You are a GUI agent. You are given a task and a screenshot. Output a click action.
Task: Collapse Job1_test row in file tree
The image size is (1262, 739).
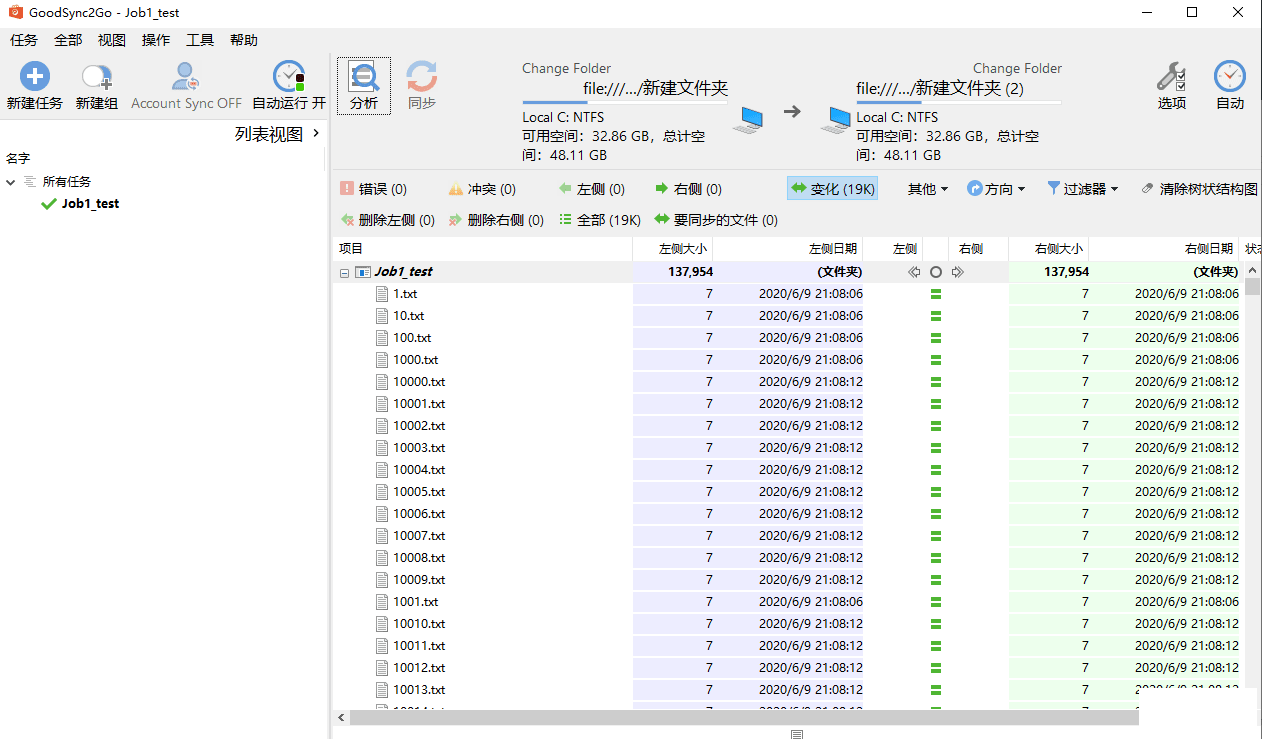click(344, 272)
